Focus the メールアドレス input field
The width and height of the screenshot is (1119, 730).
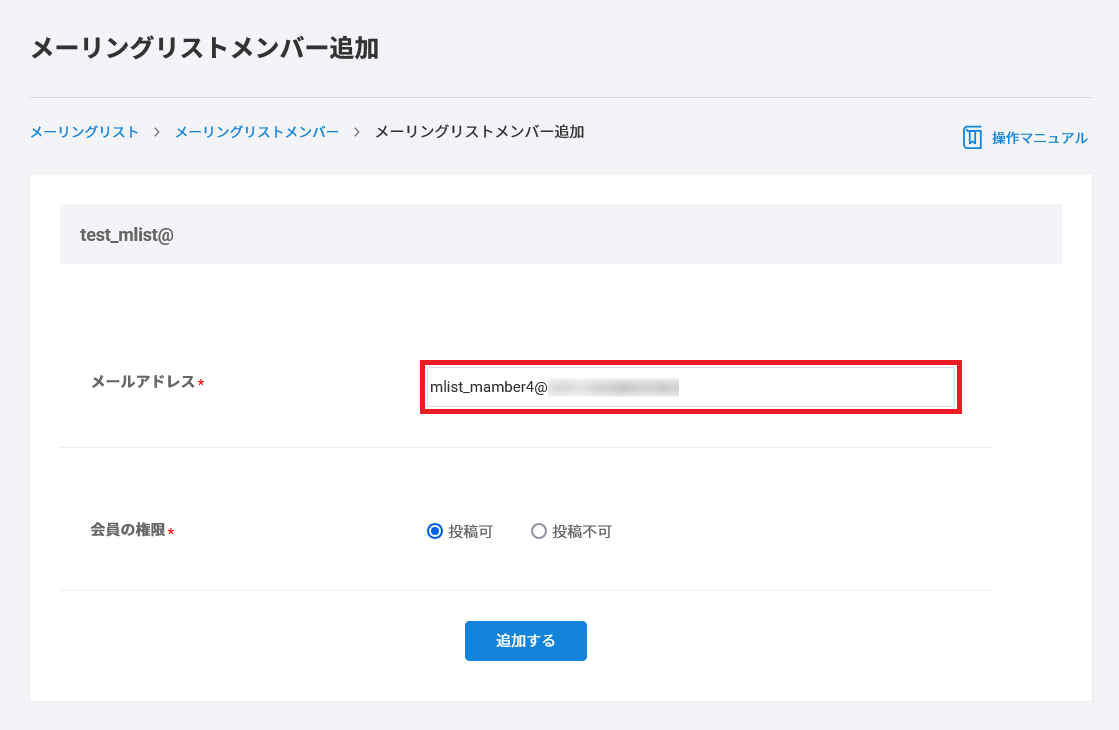[690, 387]
